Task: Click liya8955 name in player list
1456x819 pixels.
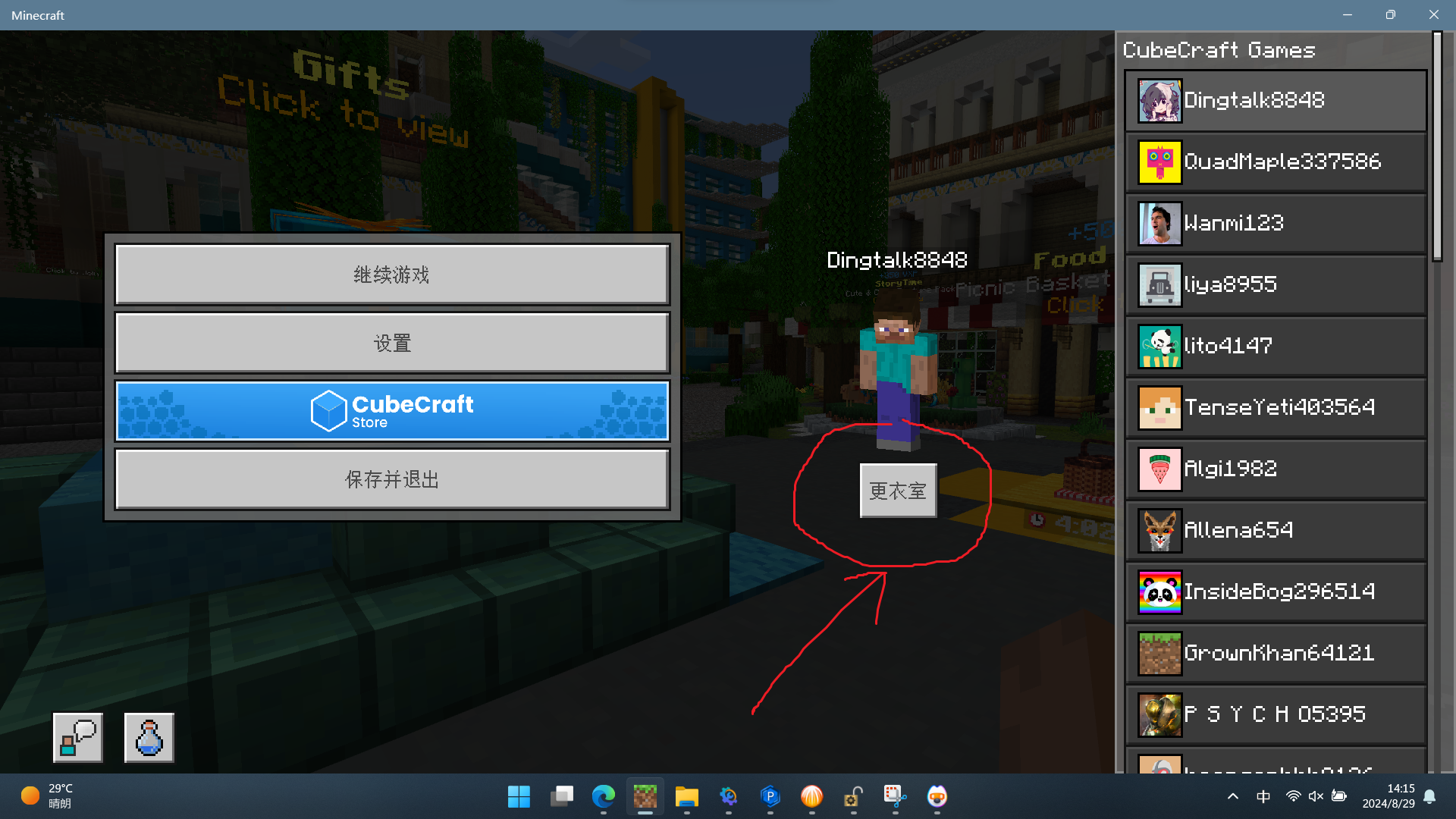Action: 1231,284
